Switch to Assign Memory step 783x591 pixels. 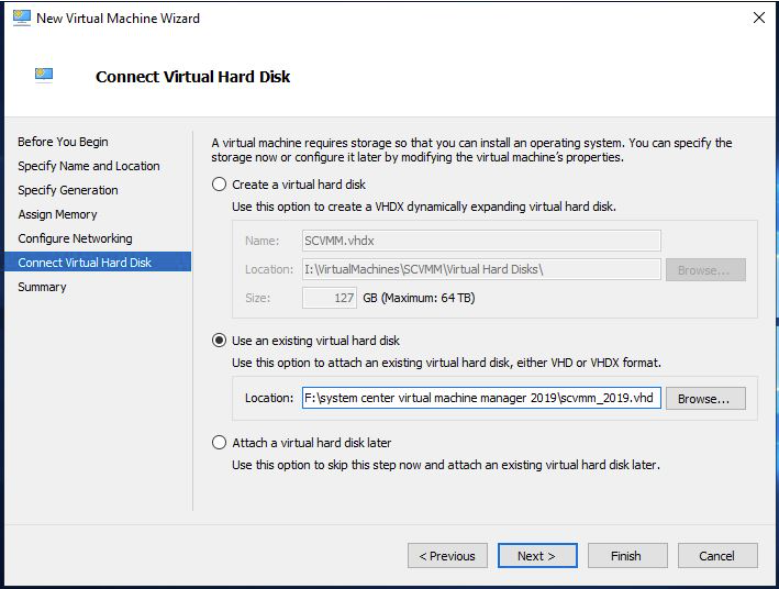pos(57,214)
